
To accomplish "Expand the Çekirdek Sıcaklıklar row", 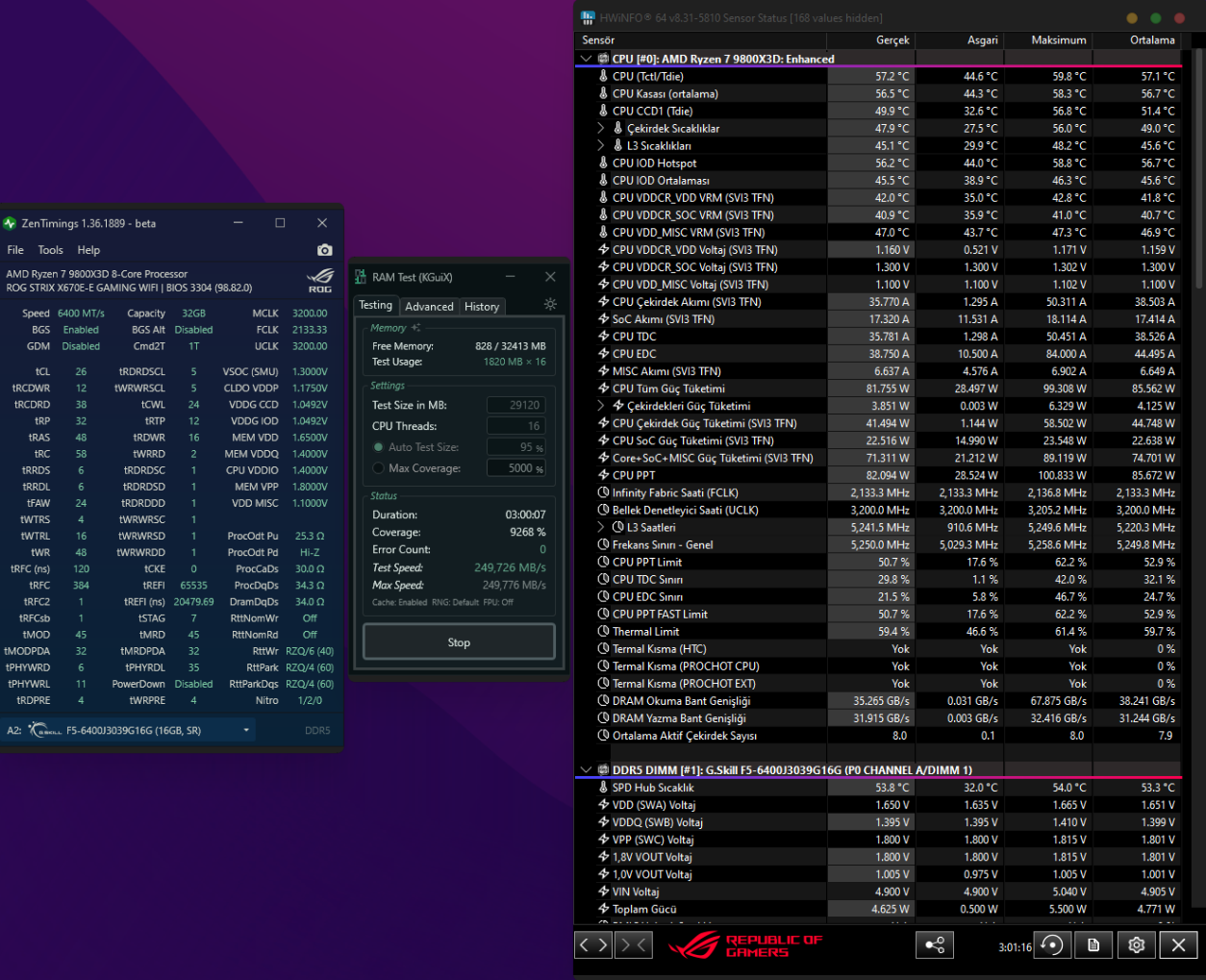I will click(601, 128).
